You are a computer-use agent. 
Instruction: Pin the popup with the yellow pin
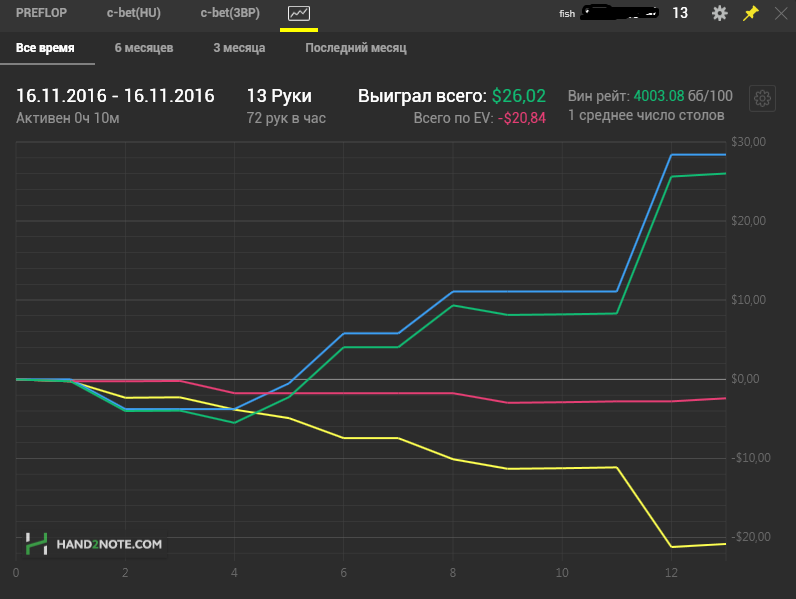tap(750, 13)
